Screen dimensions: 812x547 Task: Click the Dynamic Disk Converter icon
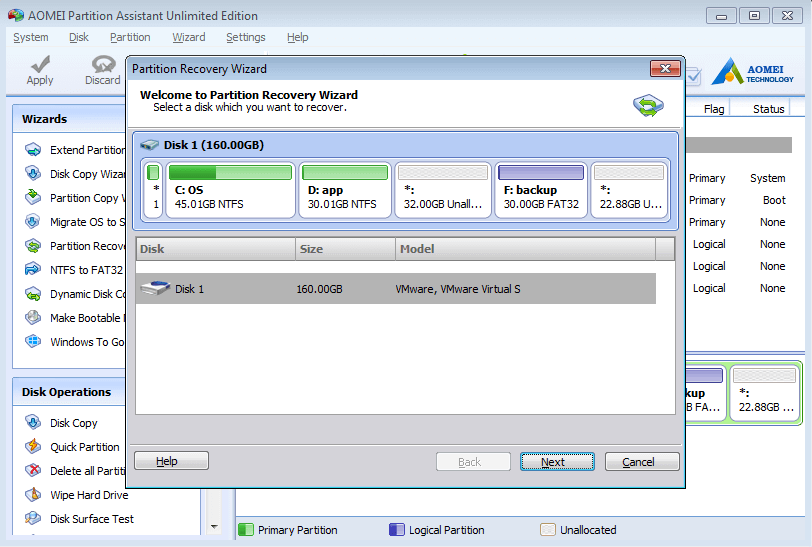point(33,294)
